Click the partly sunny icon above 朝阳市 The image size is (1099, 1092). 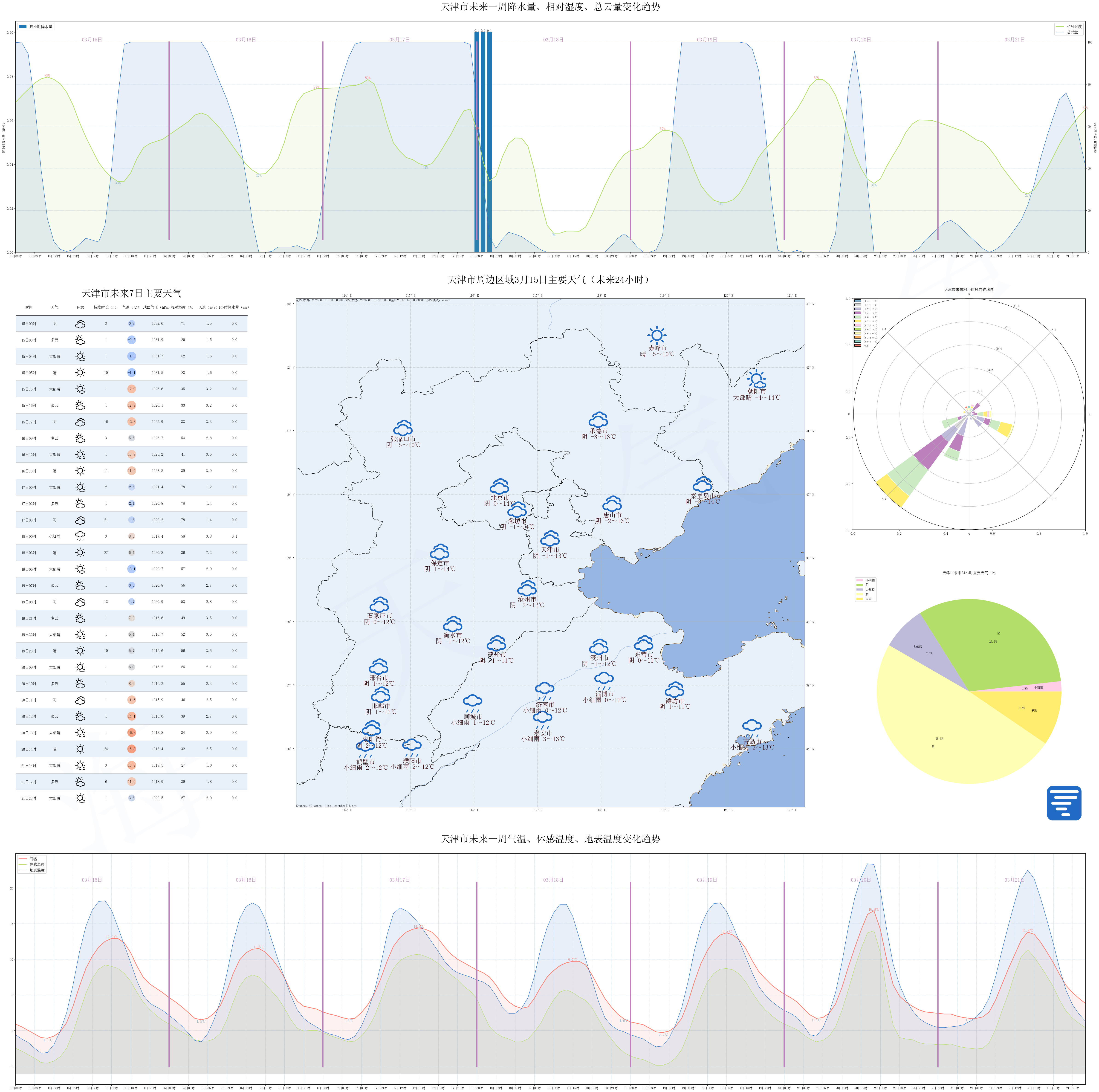click(x=757, y=379)
